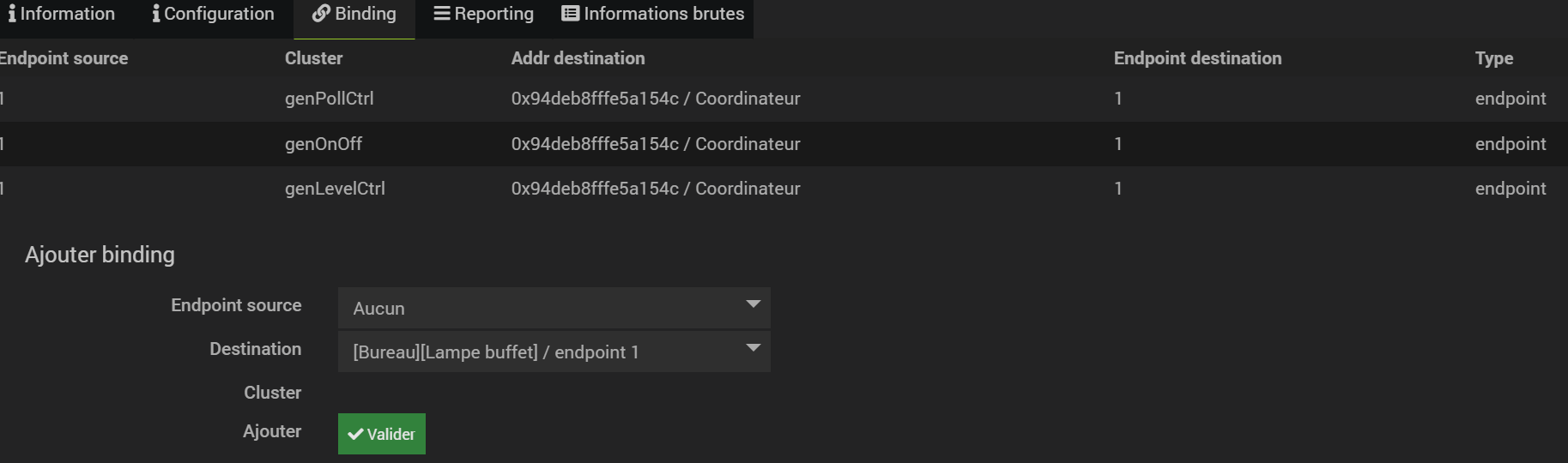Click the genLevelCtrl cluster entry
Screen dimensions: 1568x463
coord(335,189)
